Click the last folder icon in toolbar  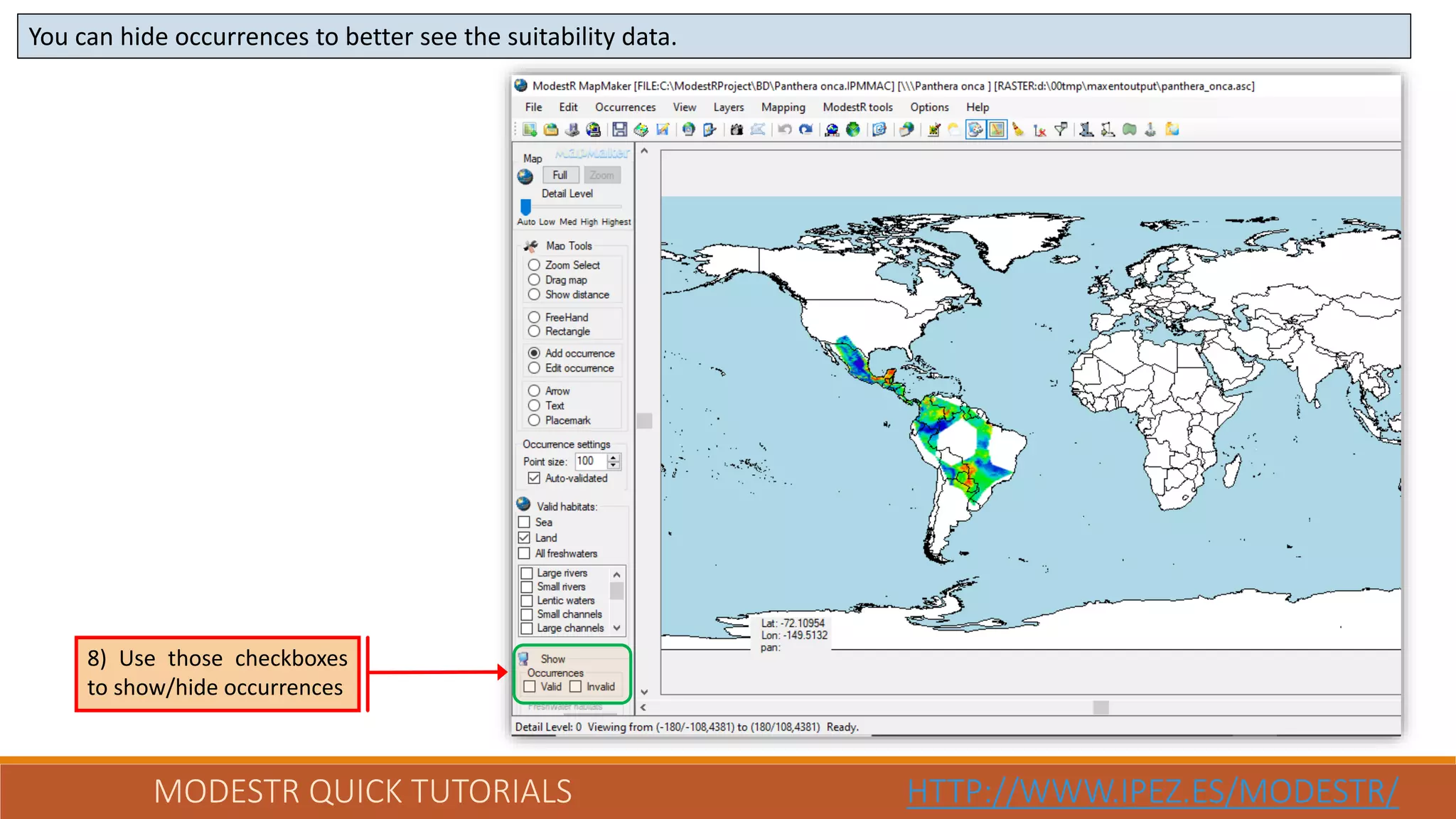pyautogui.click(x=1172, y=129)
